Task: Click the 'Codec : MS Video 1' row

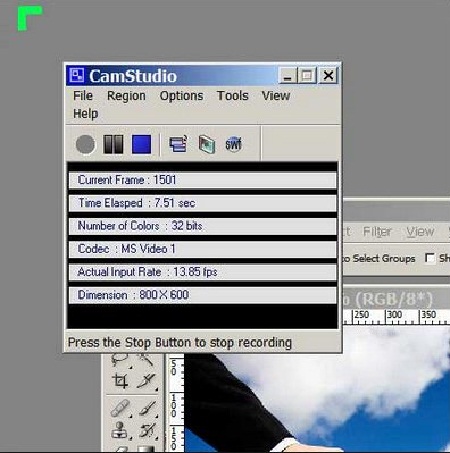Action: click(202, 249)
